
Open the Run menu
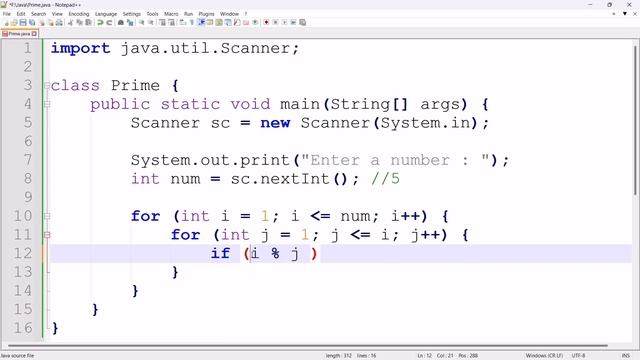[x=188, y=14]
